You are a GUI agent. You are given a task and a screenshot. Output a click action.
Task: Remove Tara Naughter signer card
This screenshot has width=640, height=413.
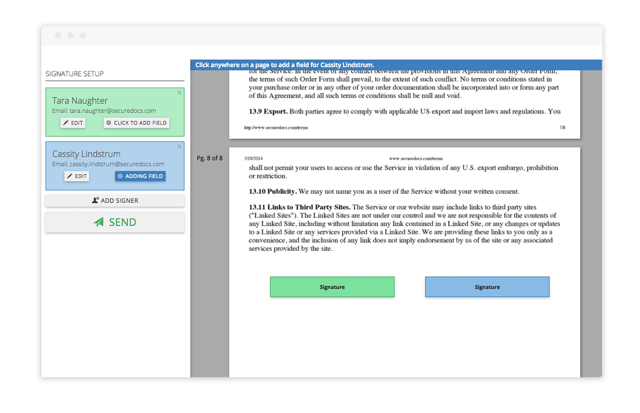click(179, 93)
